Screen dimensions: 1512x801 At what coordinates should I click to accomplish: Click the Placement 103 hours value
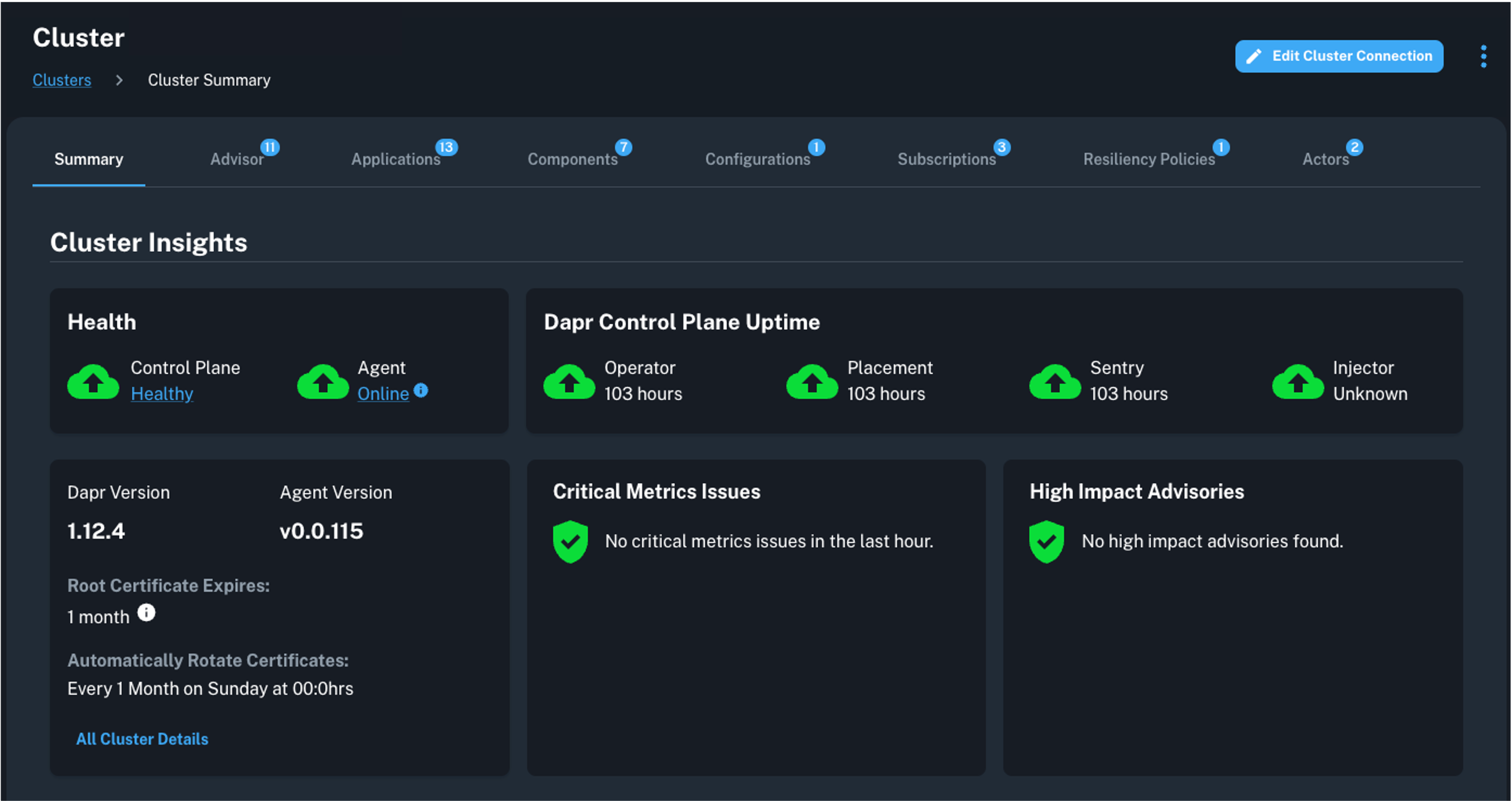[885, 393]
